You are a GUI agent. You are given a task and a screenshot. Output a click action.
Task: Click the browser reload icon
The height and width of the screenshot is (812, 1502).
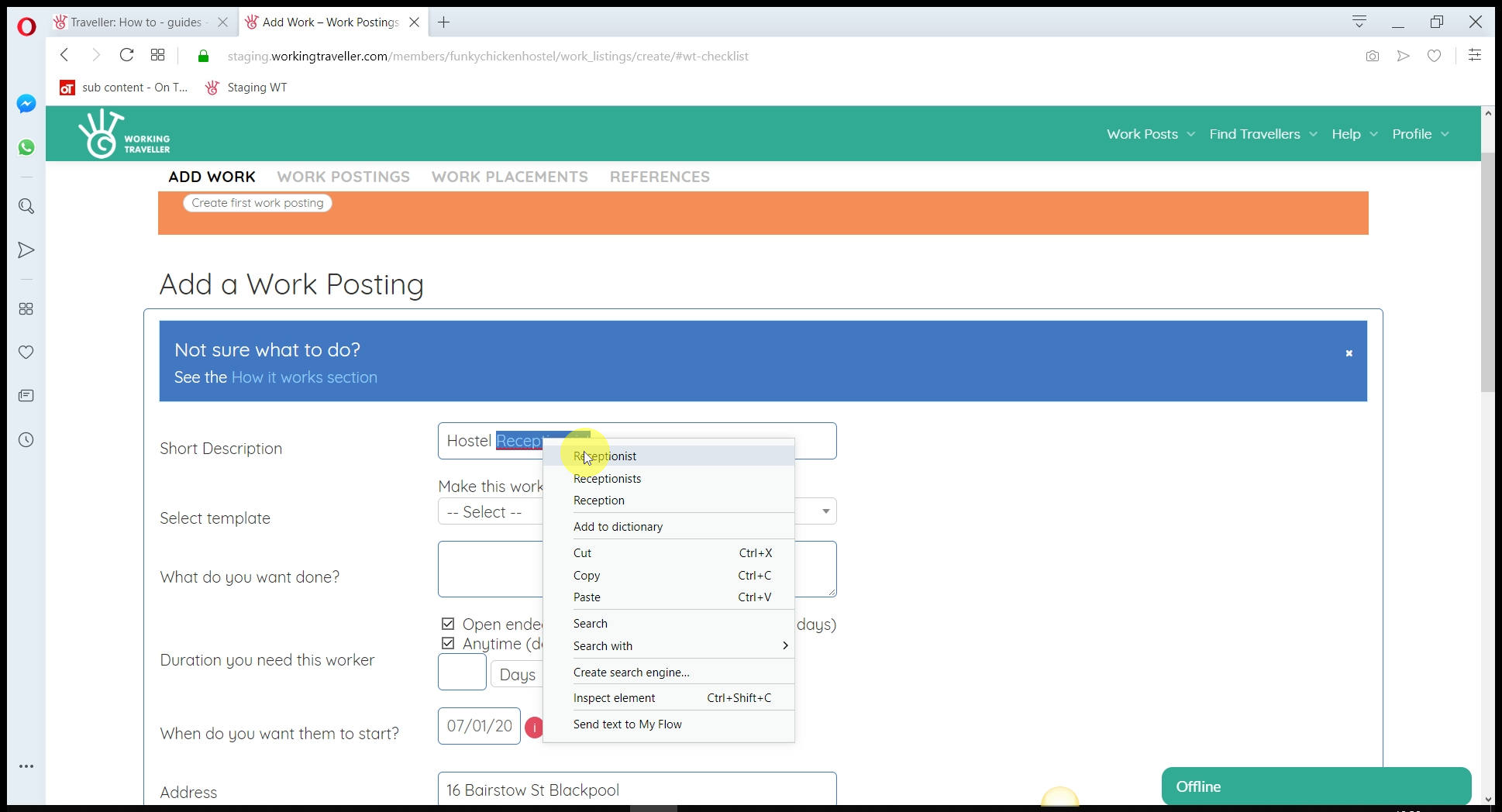[x=126, y=55]
